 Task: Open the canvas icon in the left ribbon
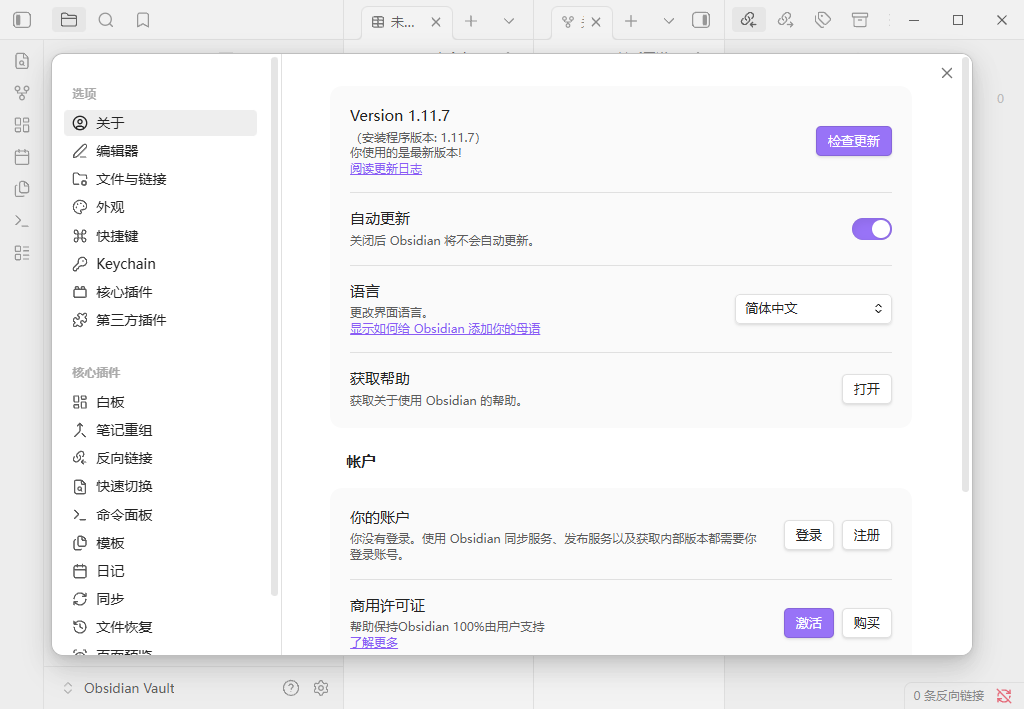click(22, 125)
